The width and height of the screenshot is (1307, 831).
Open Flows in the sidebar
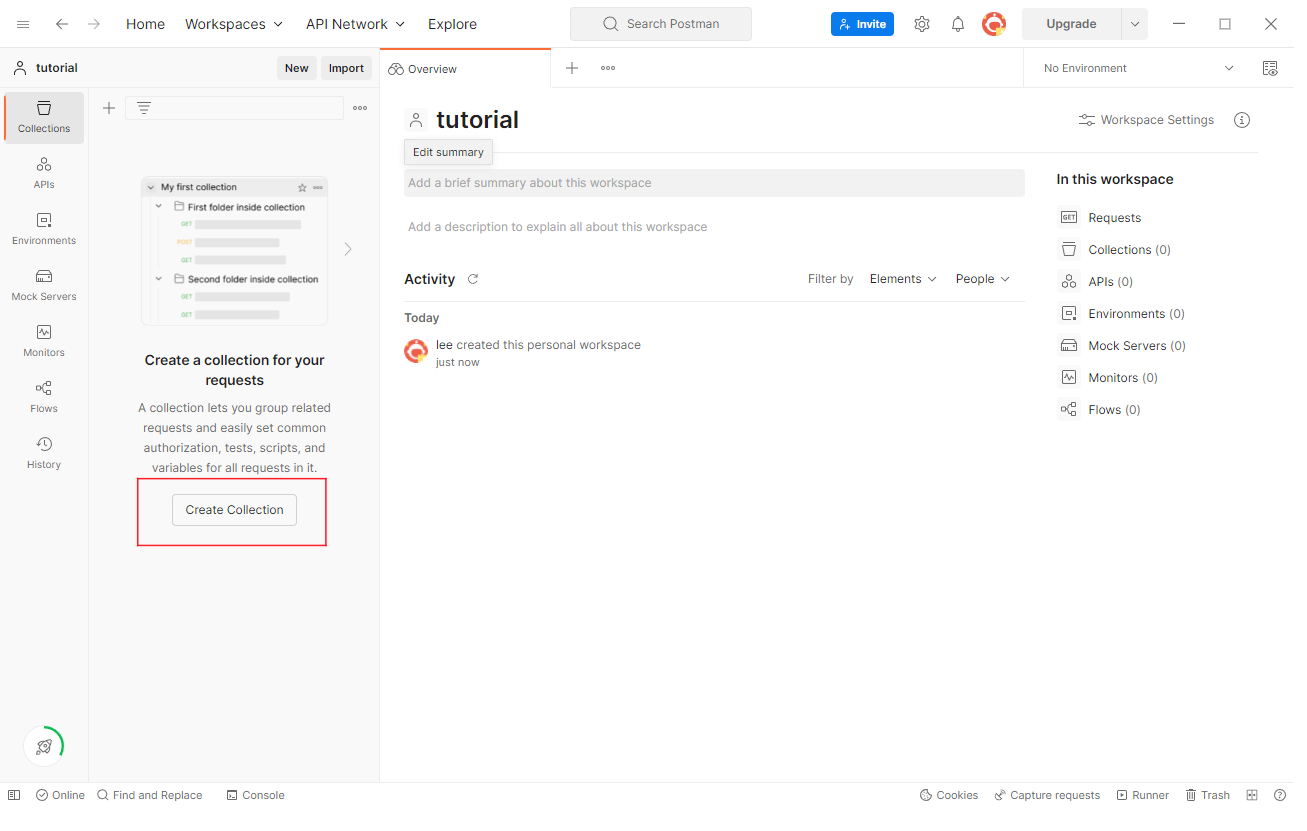click(44, 397)
